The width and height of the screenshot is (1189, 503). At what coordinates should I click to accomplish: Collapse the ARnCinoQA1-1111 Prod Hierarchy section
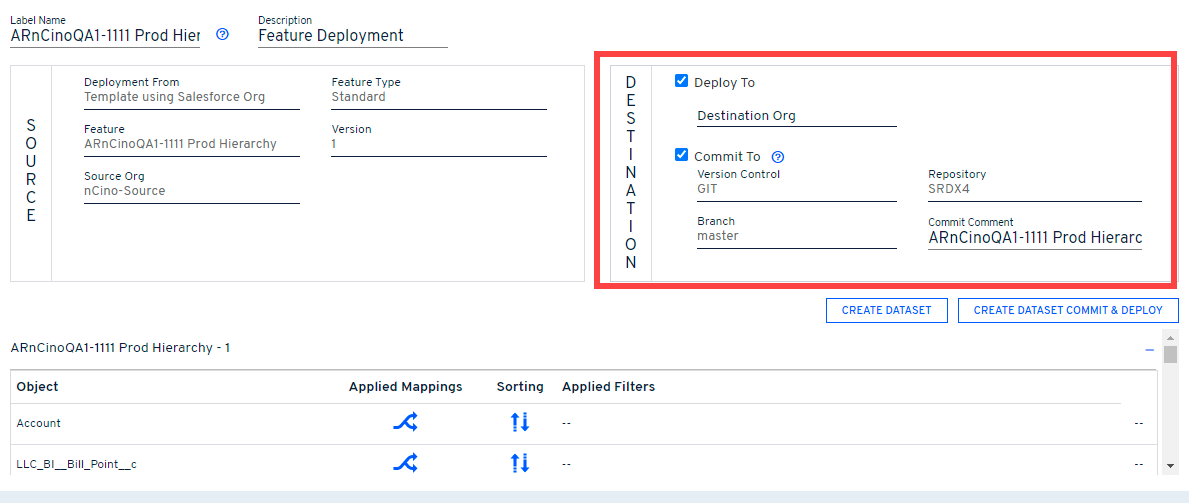click(x=1149, y=350)
